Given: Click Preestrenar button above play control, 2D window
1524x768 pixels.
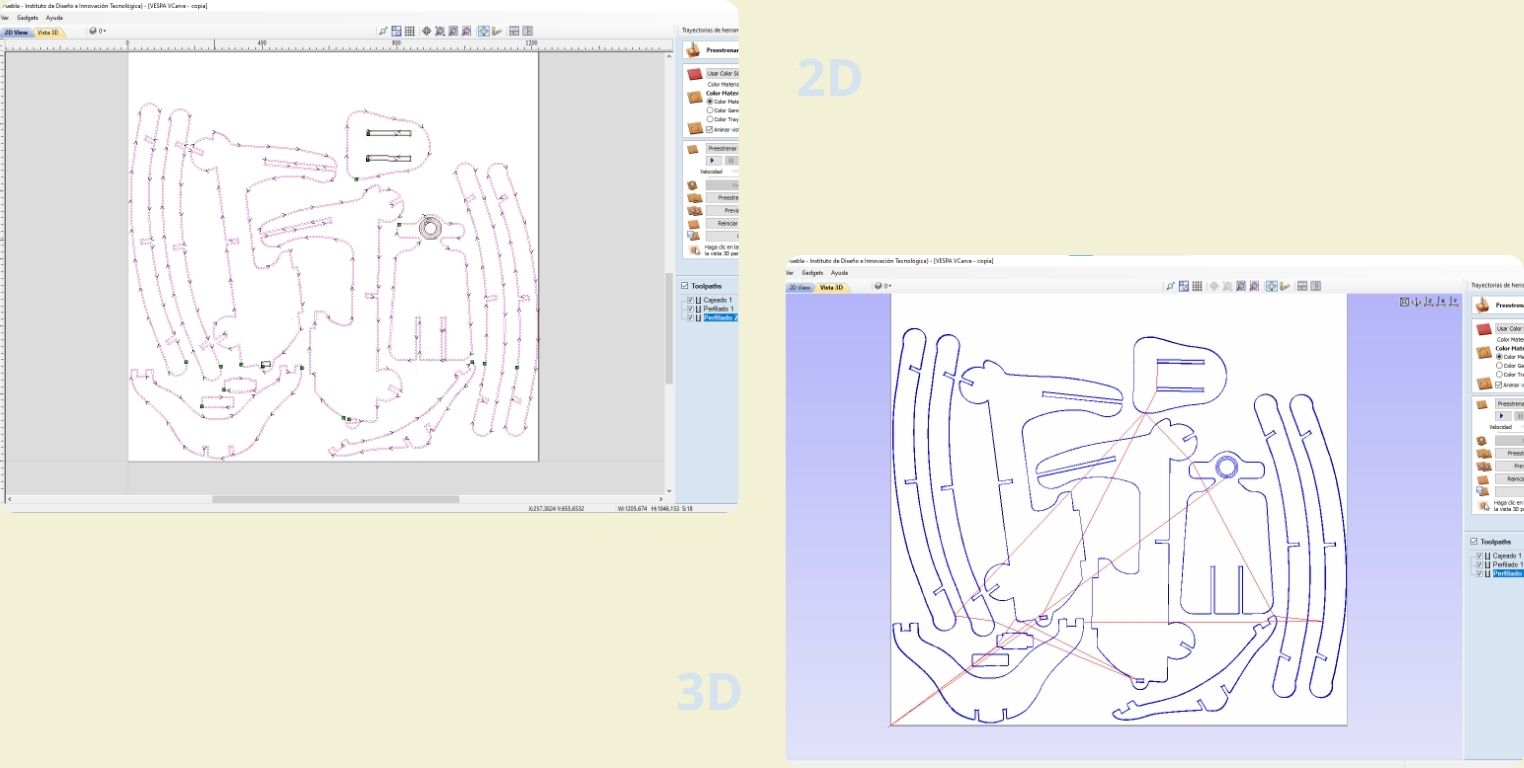Looking at the screenshot, I should click(x=722, y=149).
